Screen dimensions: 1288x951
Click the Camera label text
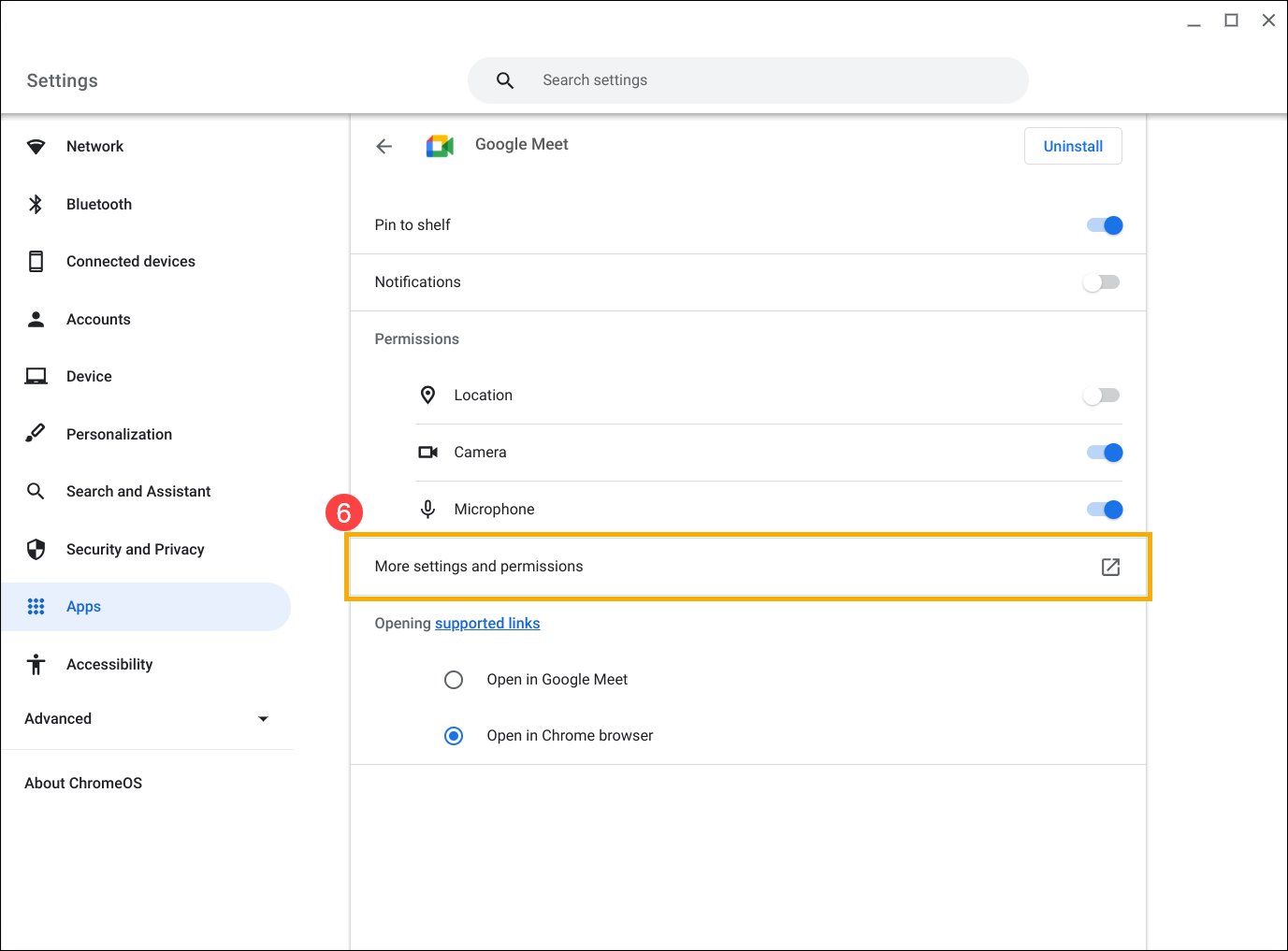click(x=480, y=452)
